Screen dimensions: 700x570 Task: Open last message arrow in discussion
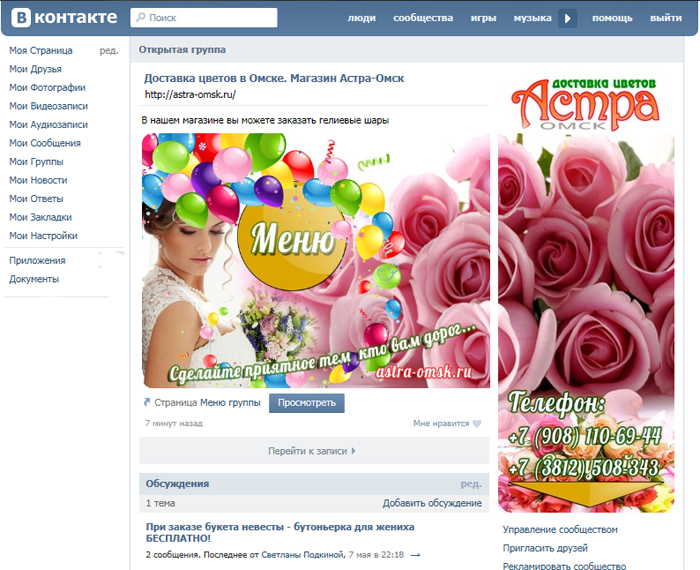click(415, 555)
